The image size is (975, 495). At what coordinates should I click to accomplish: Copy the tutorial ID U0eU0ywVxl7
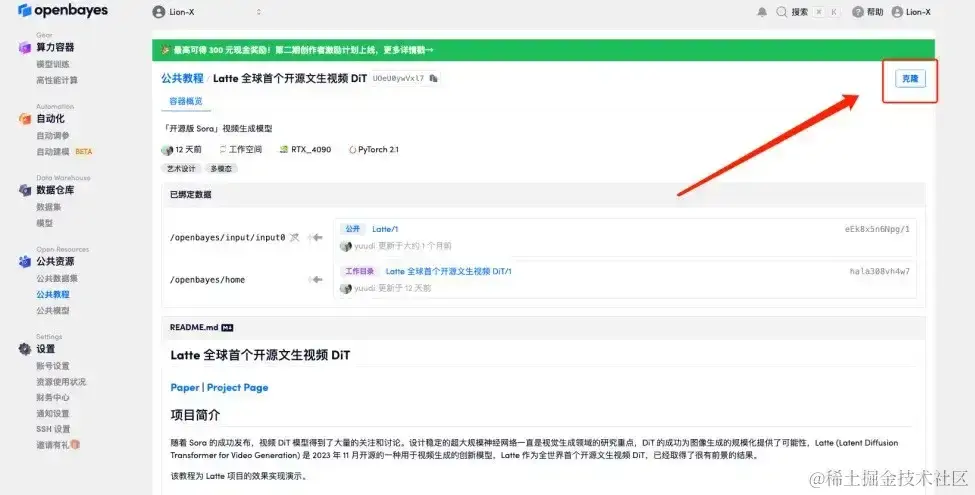point(433,78)
